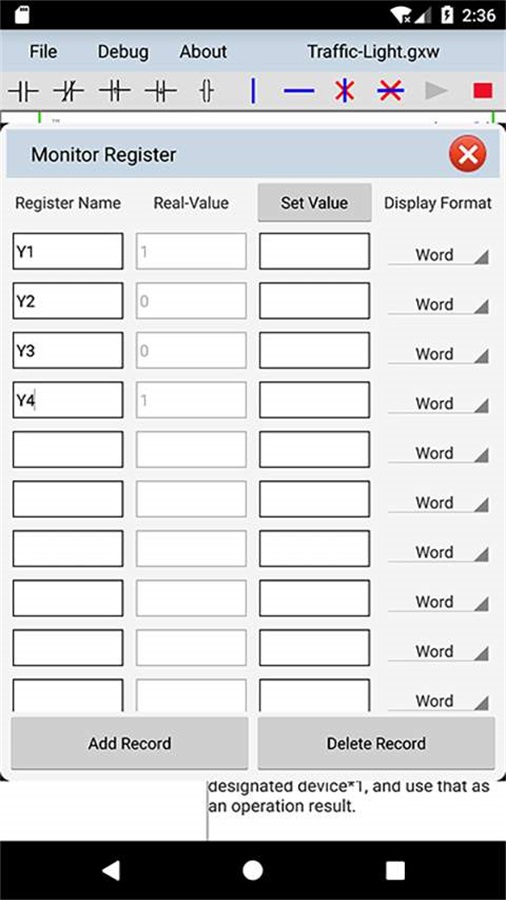This screenshot has width=506, height=900.
Task: Open Display Format dropdown for Y1
Action: 438,254
